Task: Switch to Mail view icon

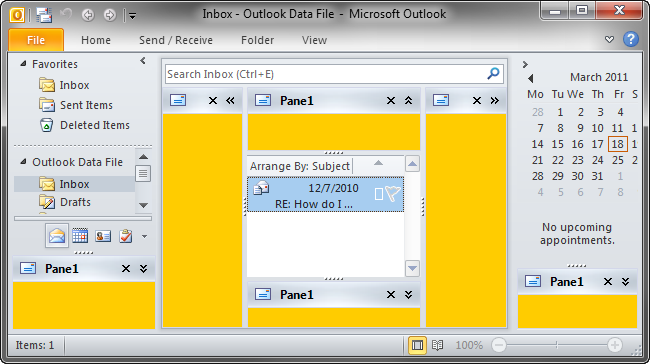Action: 57,236
